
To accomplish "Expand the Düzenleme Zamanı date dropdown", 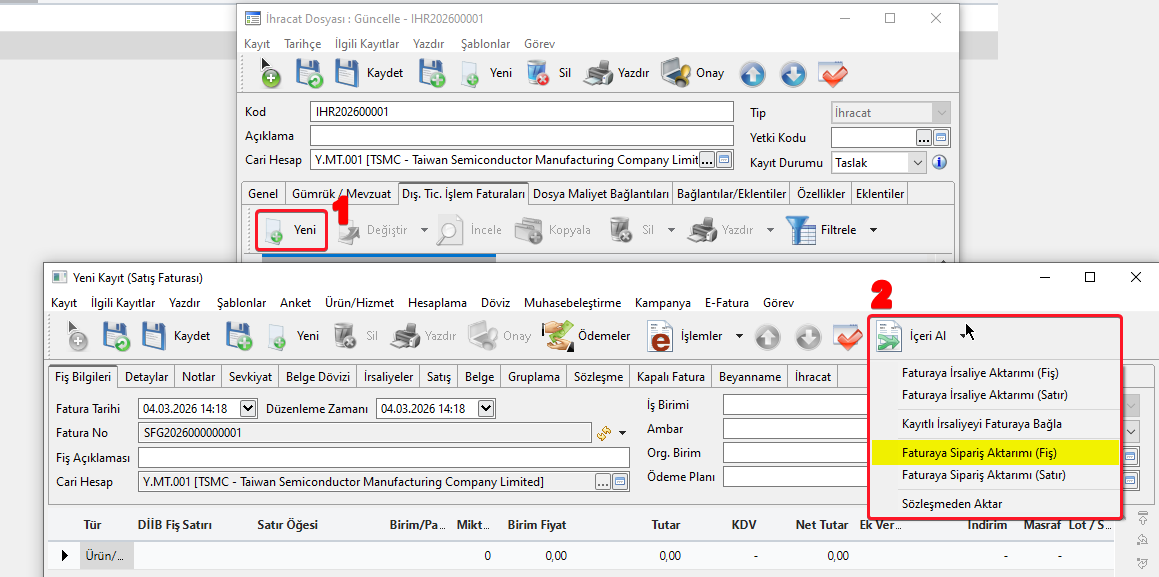I will point(486,408).
